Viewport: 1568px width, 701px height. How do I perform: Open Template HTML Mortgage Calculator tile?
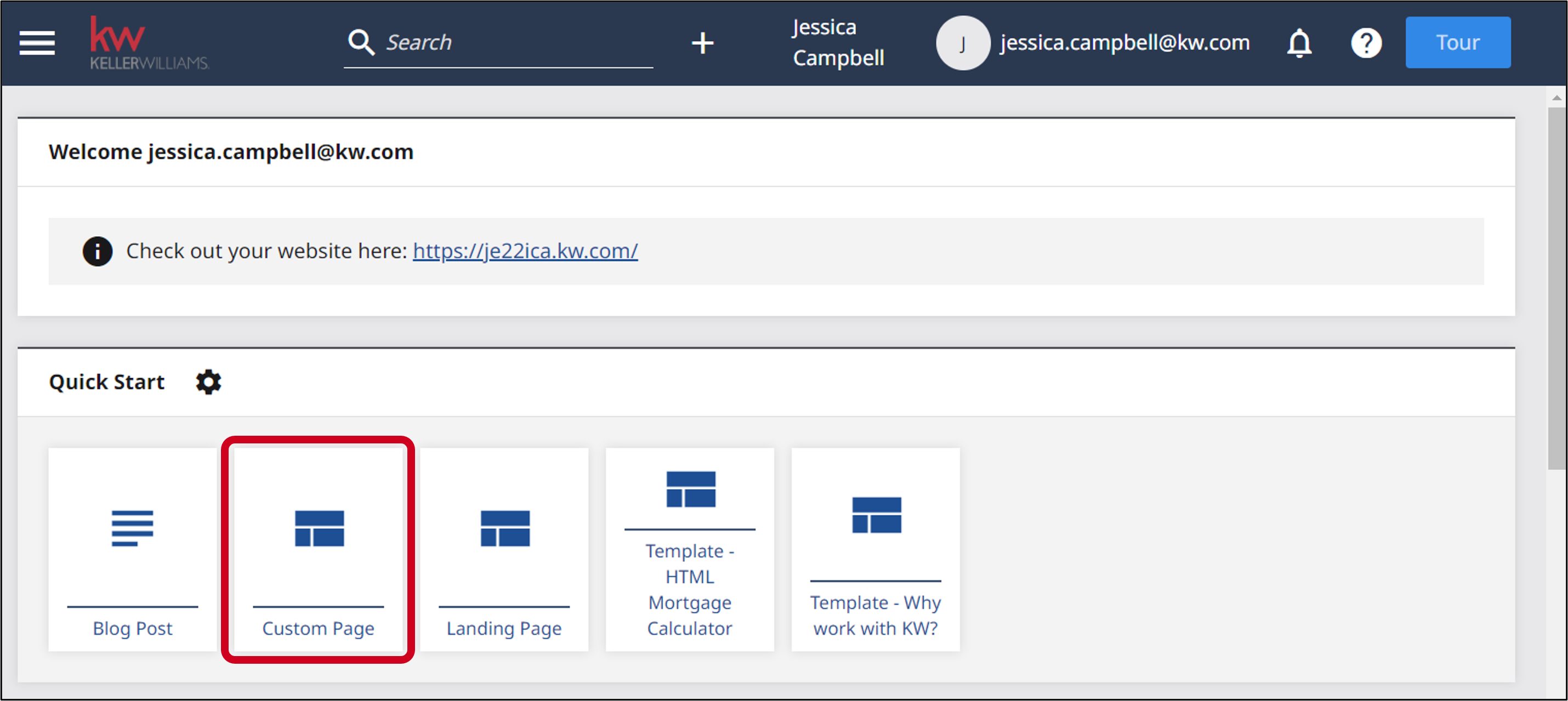(x=690, y=550)
